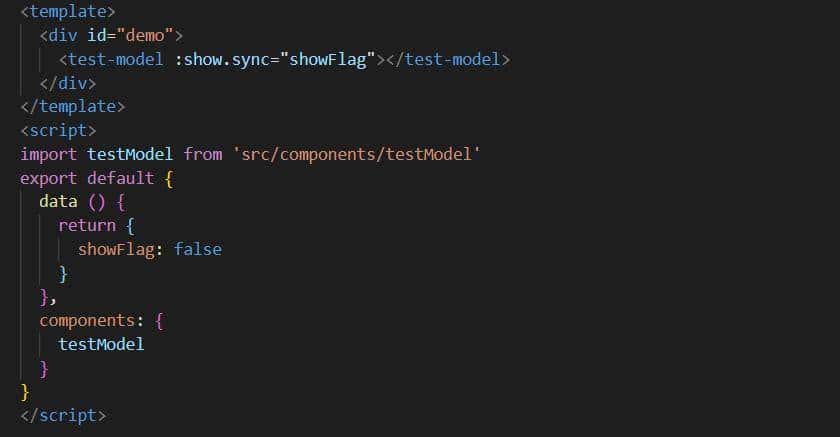Click the closing script tag
This screenshot has width=840, height=437.
point(63,415)
